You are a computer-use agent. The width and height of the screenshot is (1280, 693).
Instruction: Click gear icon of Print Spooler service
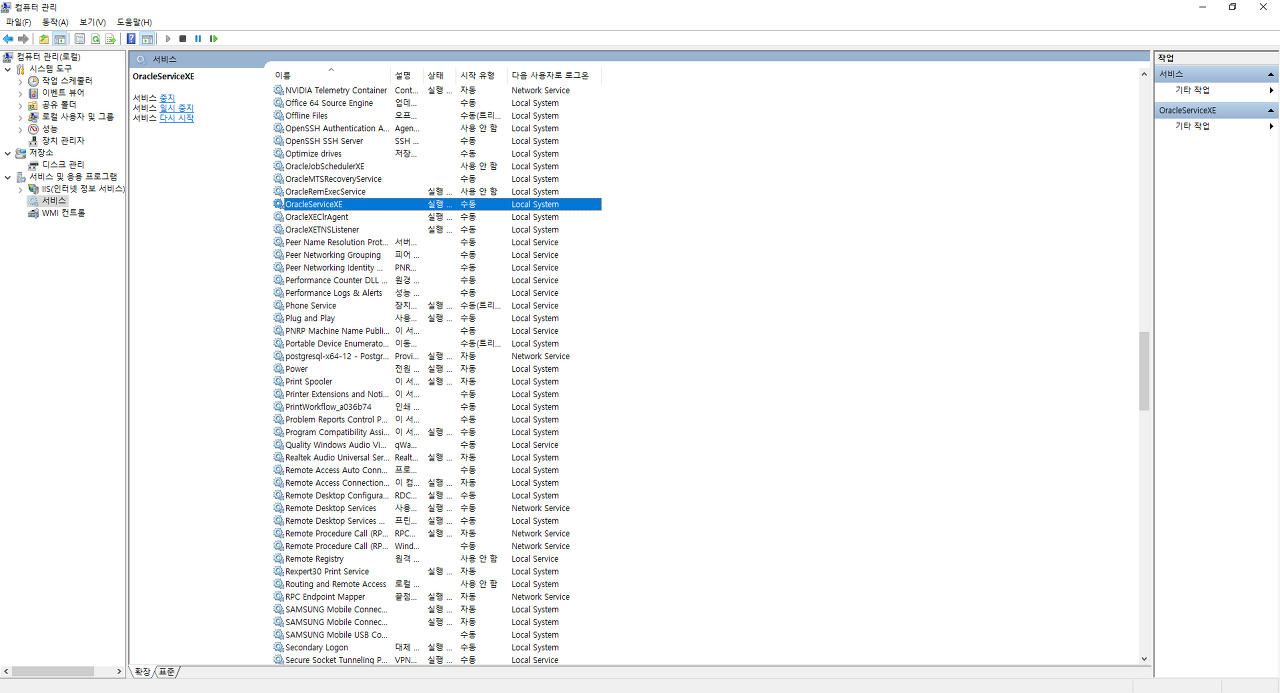[279, 382]
